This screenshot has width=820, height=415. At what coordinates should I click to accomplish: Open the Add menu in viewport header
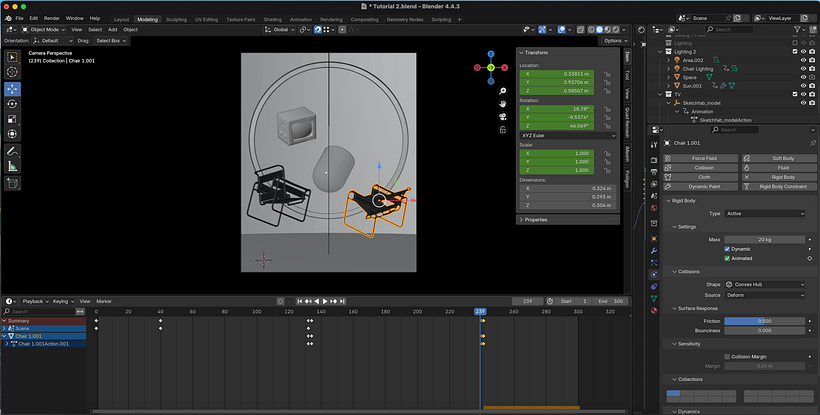click(112, 30)
